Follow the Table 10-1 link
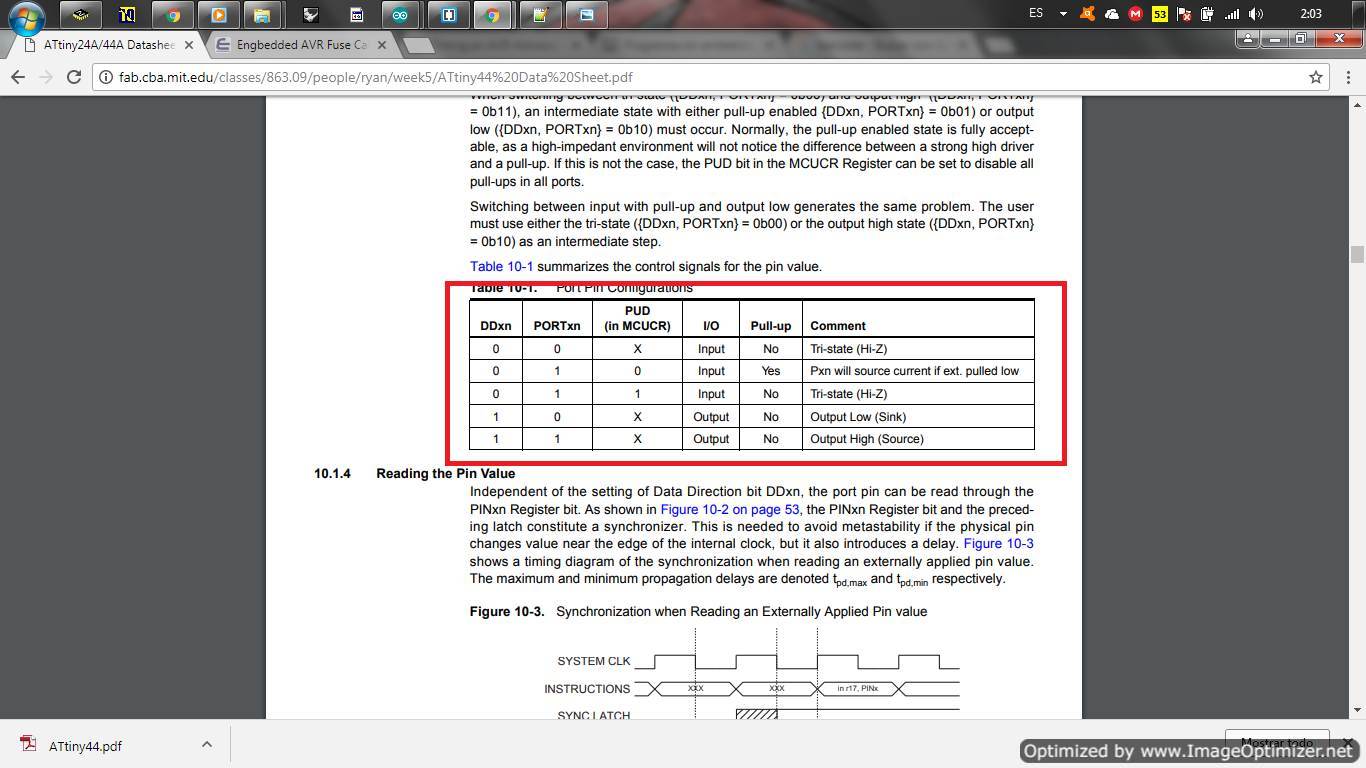 click(x=501, y=266)
